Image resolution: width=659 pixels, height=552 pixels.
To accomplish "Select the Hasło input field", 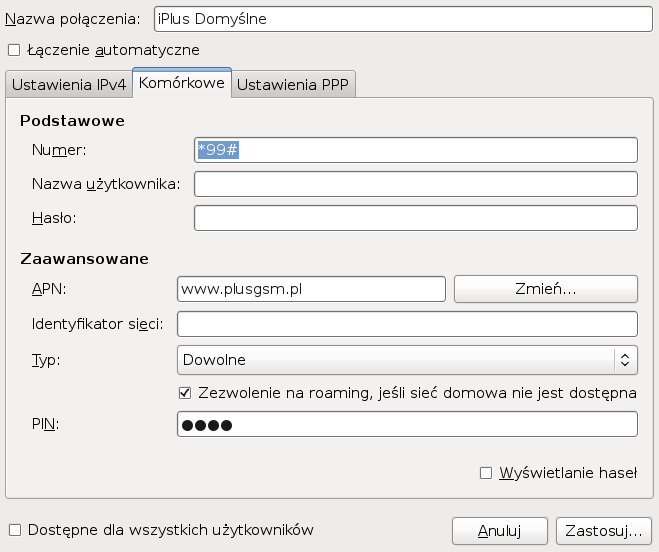I will tap(415, 218).
